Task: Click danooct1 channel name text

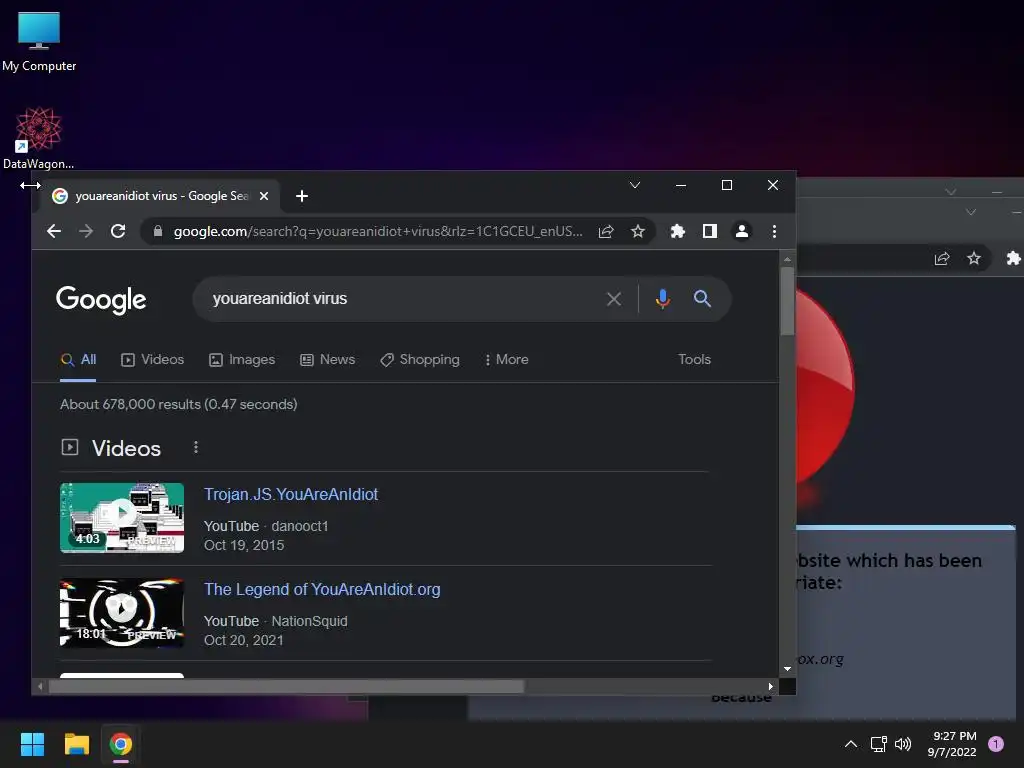Action: pyautogui.click(x=300, y=526)
